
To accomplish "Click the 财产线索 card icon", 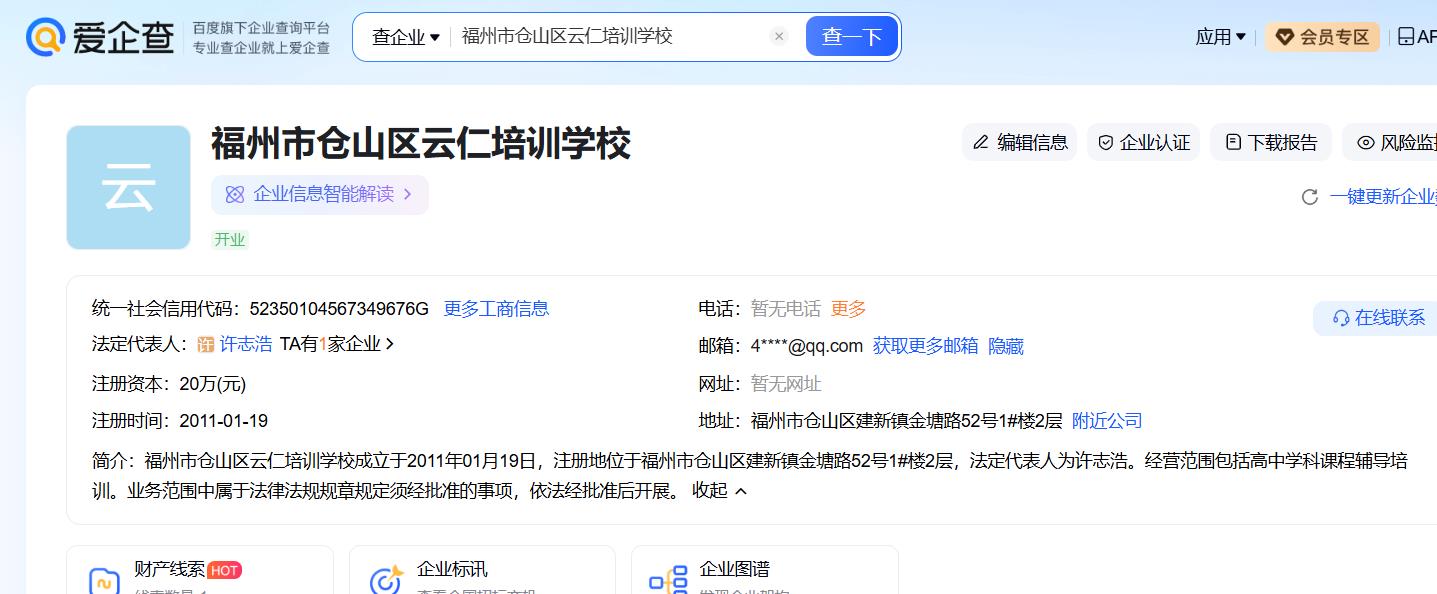I will (104, 580).
